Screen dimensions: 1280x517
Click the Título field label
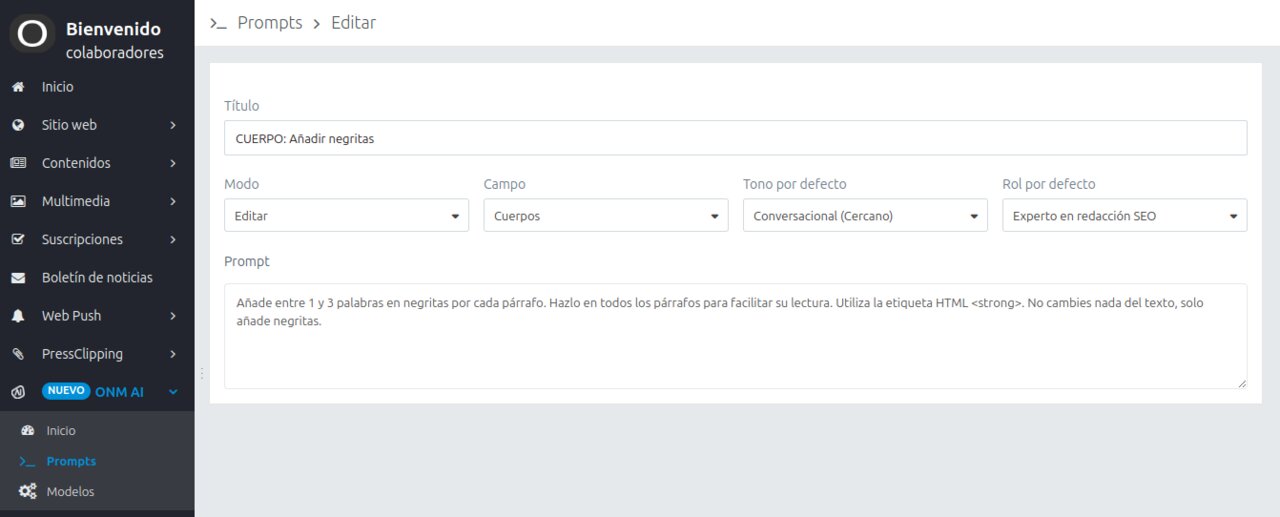click(242, 105)
